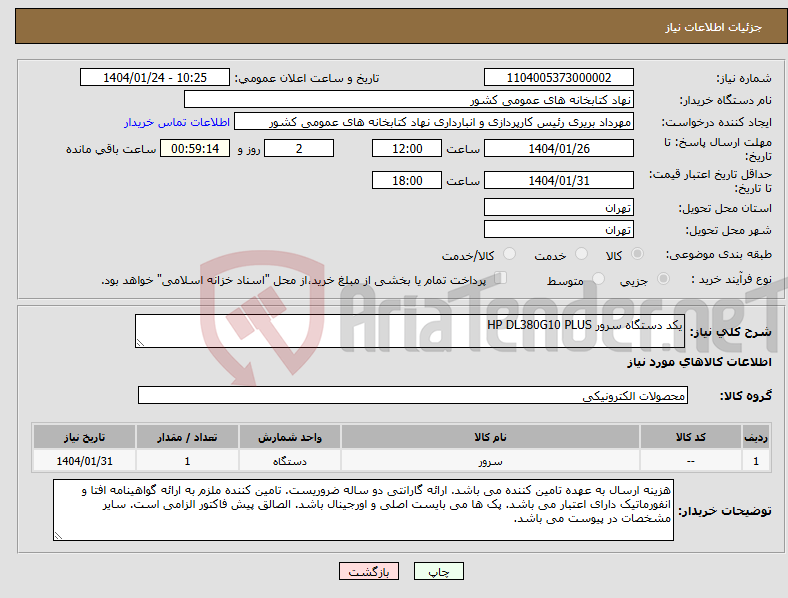
Task: Click the response deadline date 1404/01/26
Action: [x=559, y=148]
